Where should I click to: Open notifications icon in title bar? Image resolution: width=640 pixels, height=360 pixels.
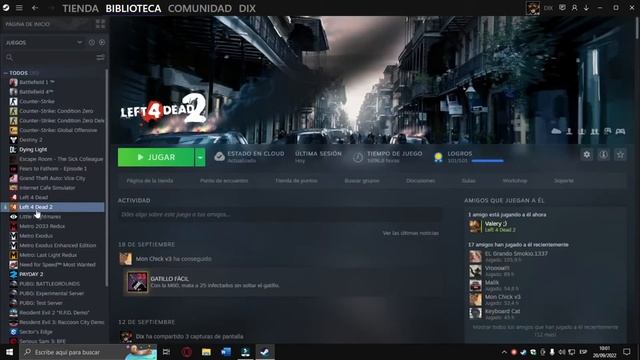click(562, 8)
